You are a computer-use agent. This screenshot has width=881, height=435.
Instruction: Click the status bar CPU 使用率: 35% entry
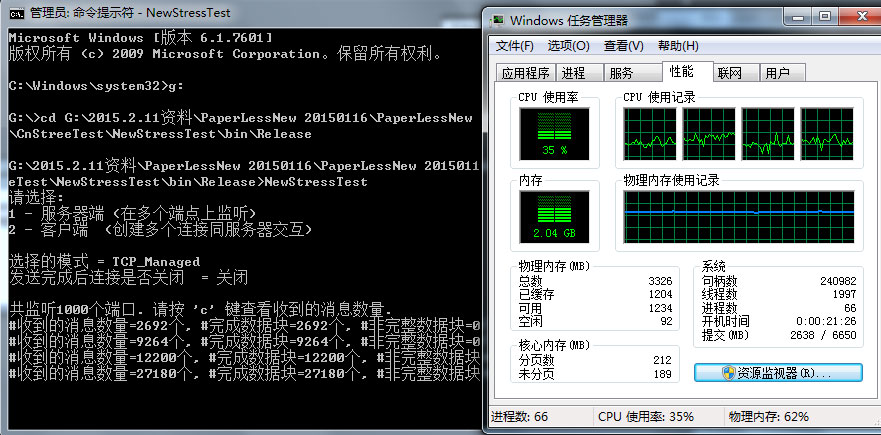(x=646, y=417)
